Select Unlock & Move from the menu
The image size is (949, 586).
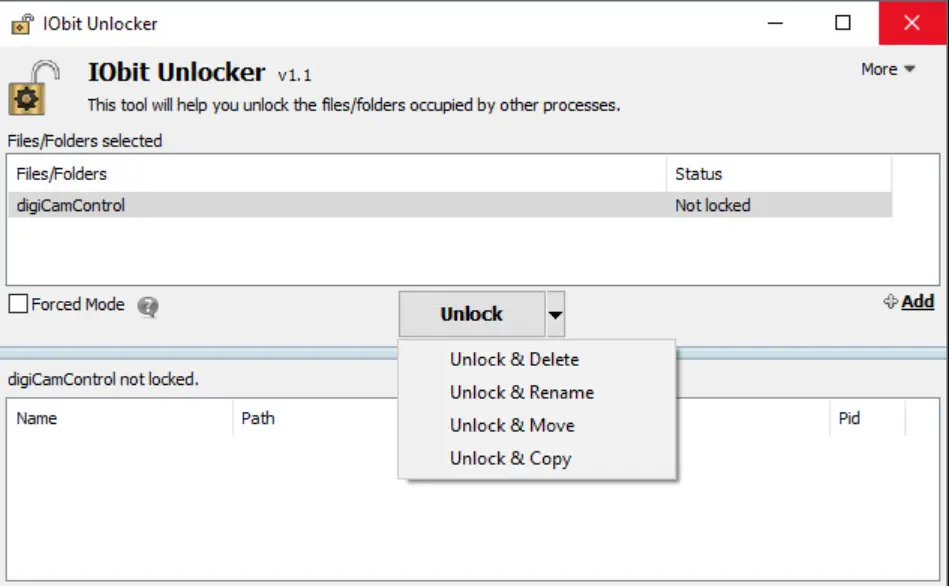click(513, 425)
